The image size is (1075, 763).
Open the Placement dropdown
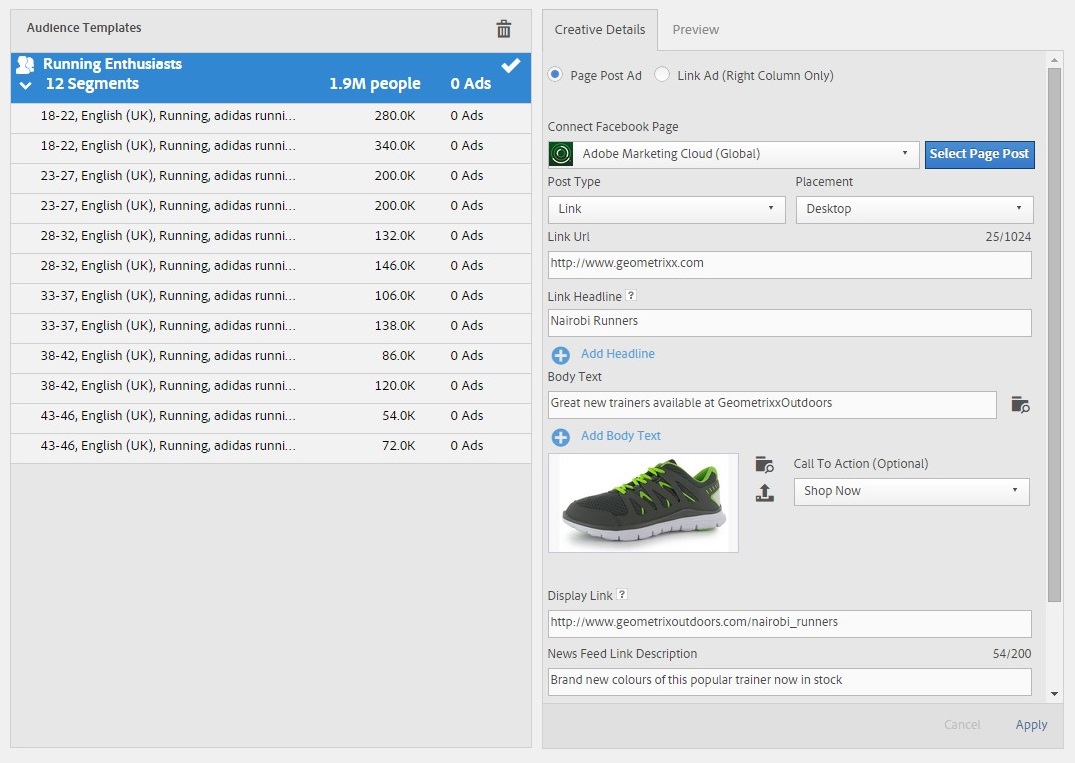coord(914,209)
